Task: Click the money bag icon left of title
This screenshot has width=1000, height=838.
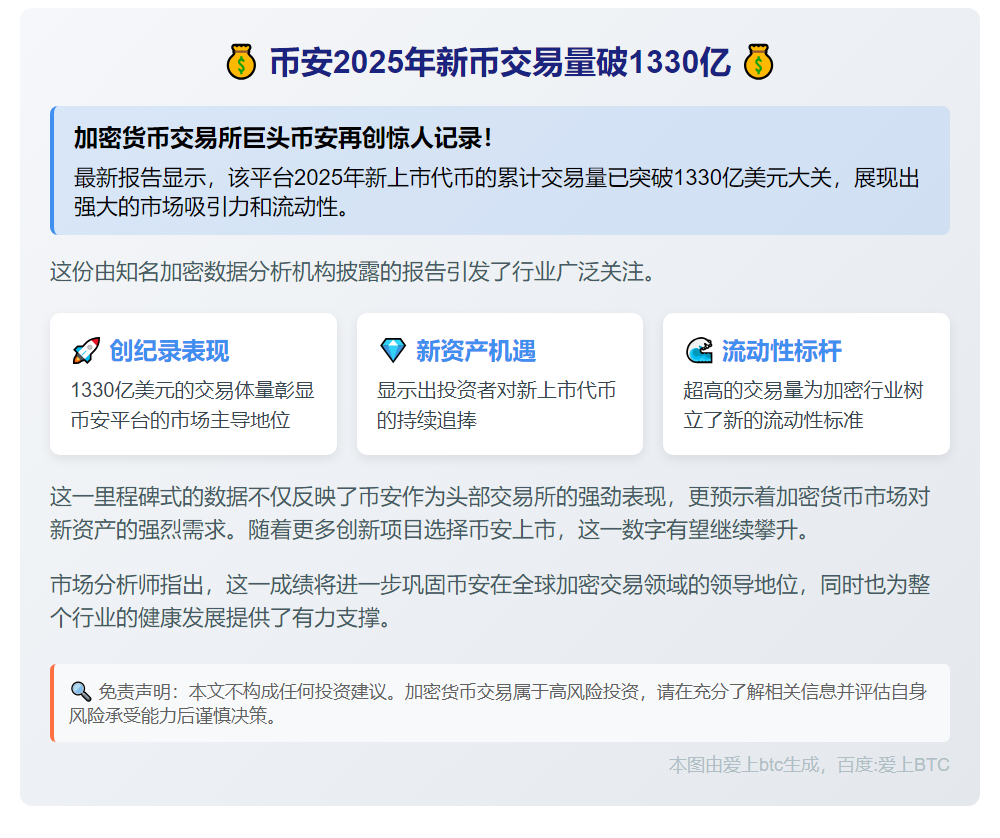Action: tap(242, 63)
